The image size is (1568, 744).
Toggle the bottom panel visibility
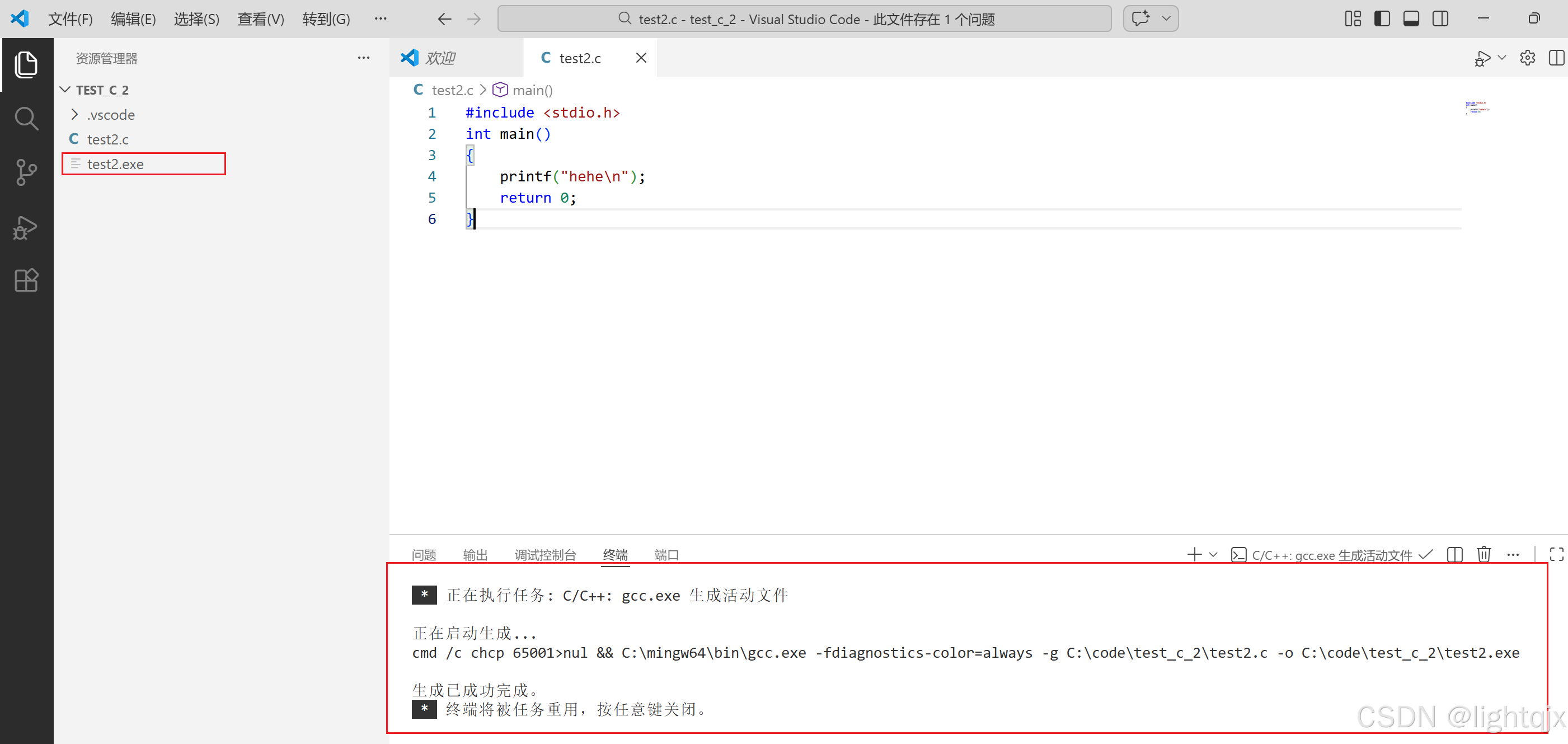click(x=1411, y=19)
